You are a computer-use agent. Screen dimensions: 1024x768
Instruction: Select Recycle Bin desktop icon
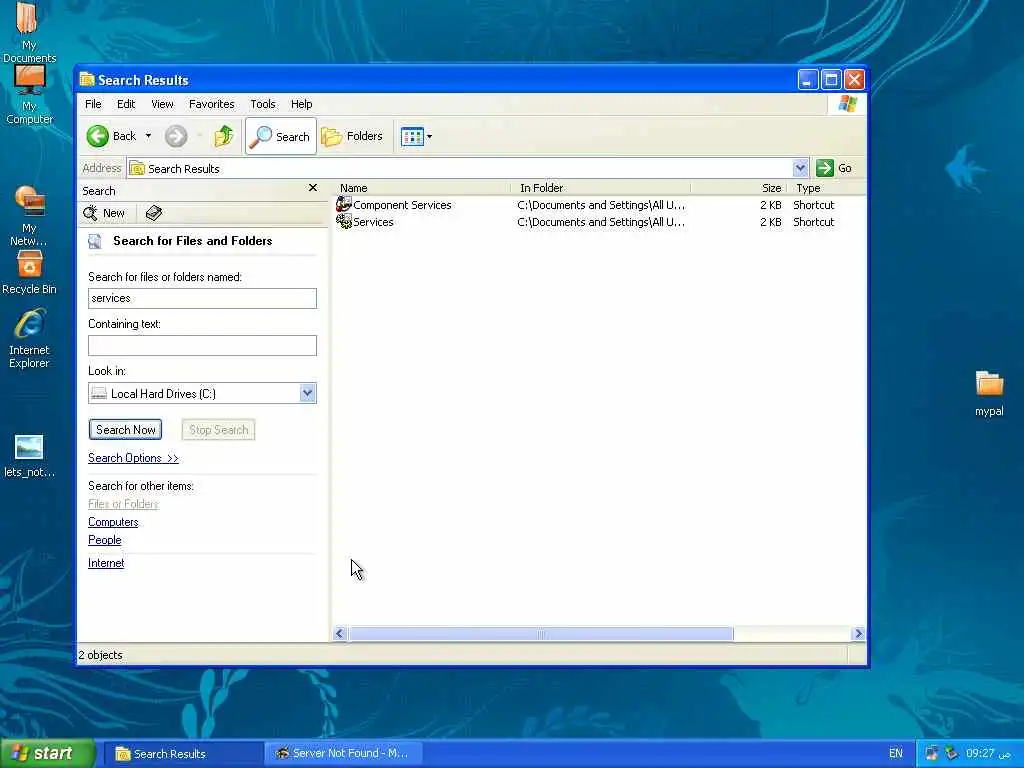pos(29,273)
